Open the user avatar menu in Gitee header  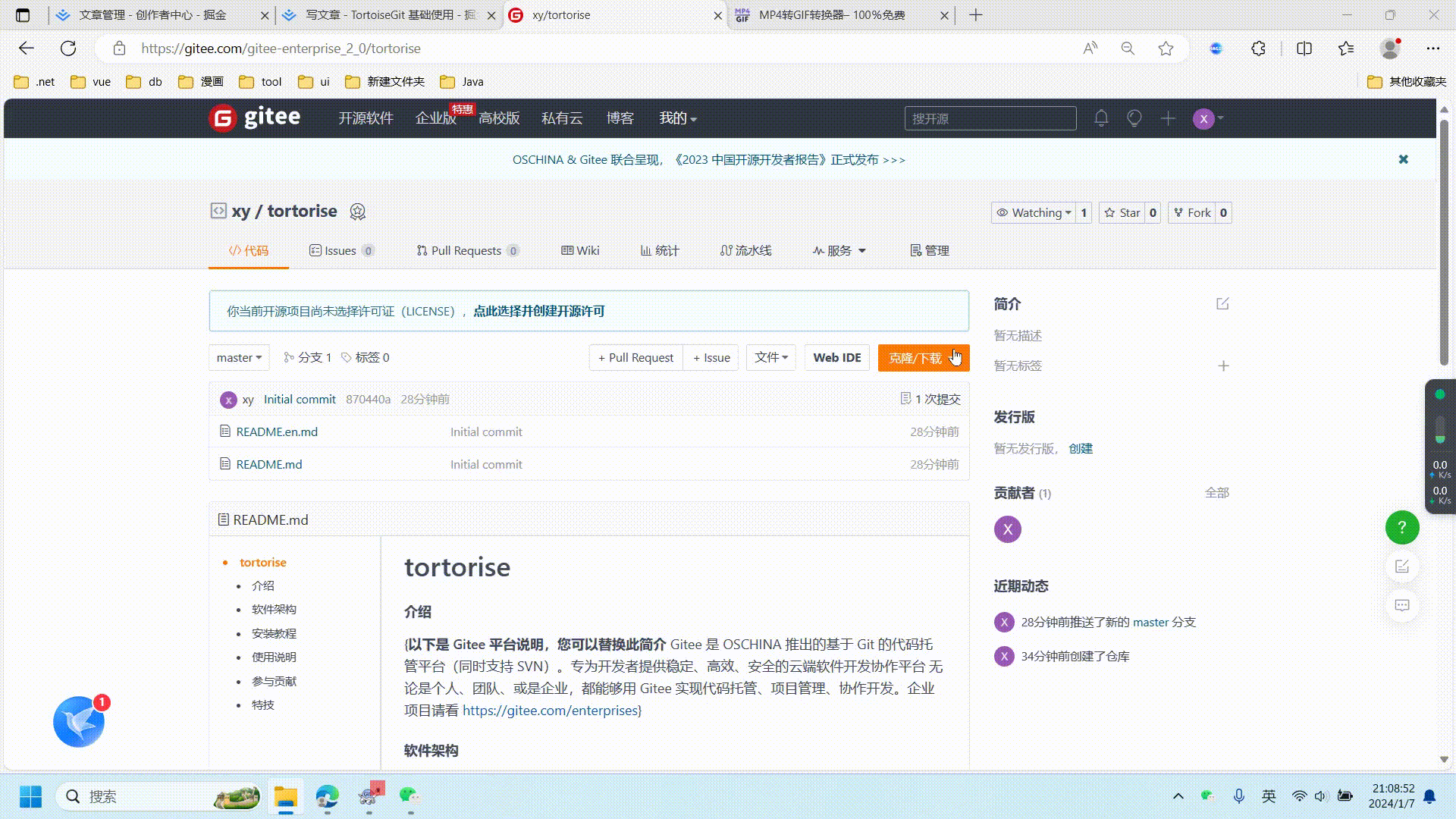1208,118
